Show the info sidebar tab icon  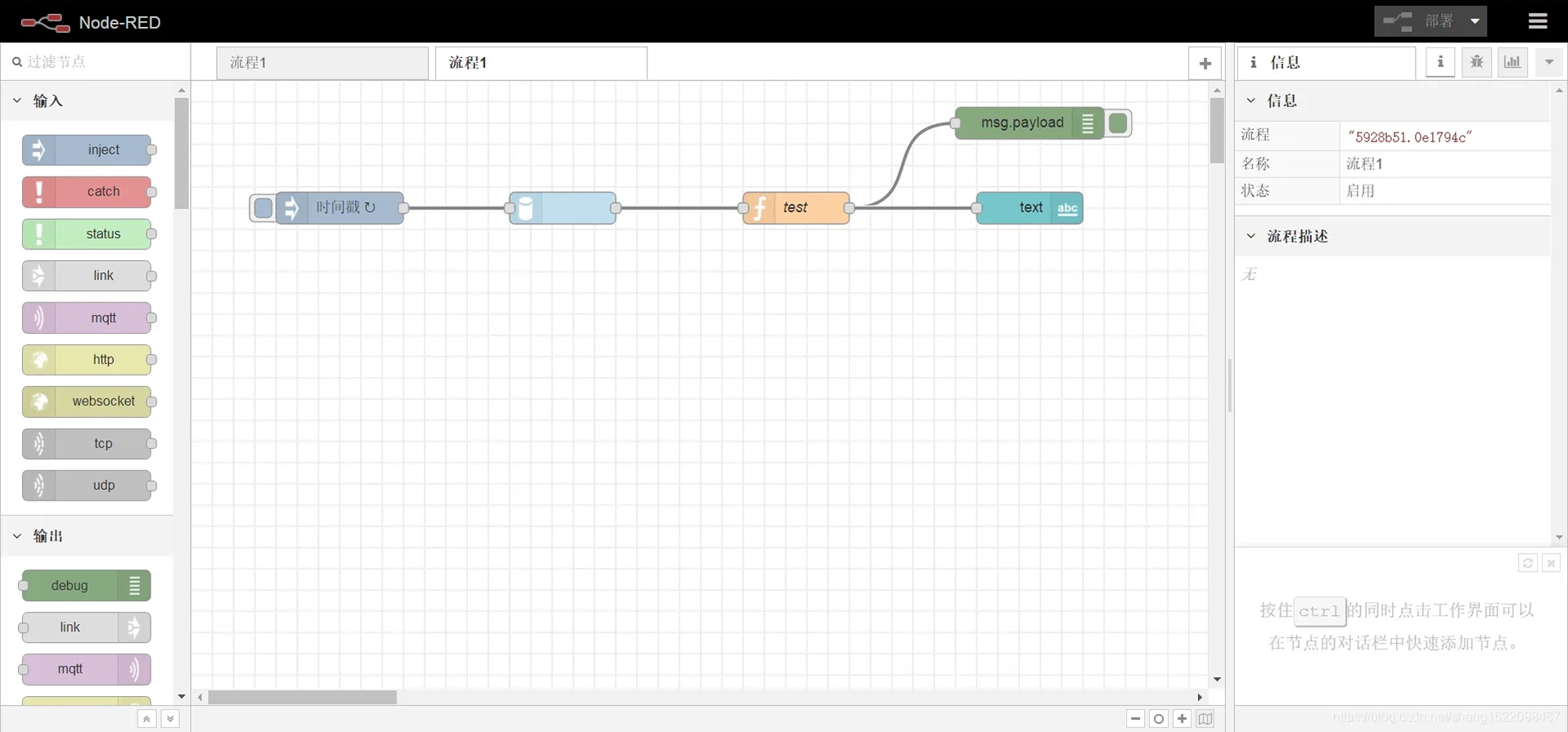[1440, 62]
